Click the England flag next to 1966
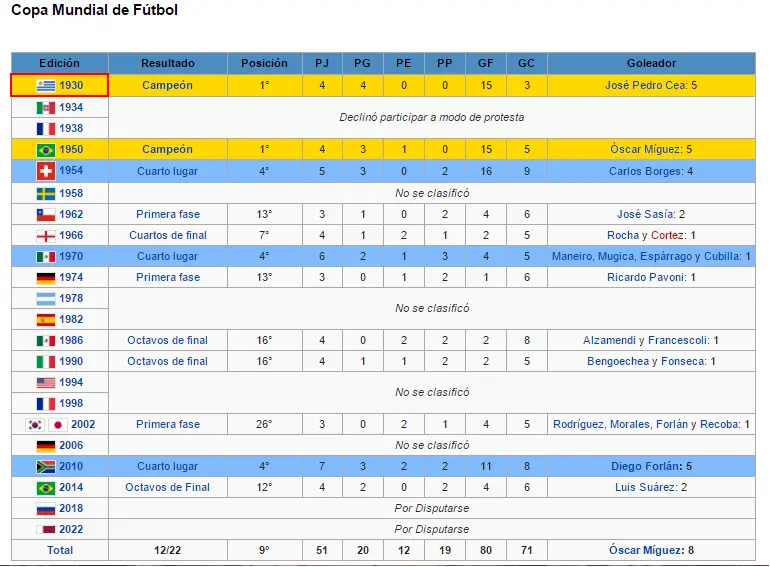 coord(46,236)
